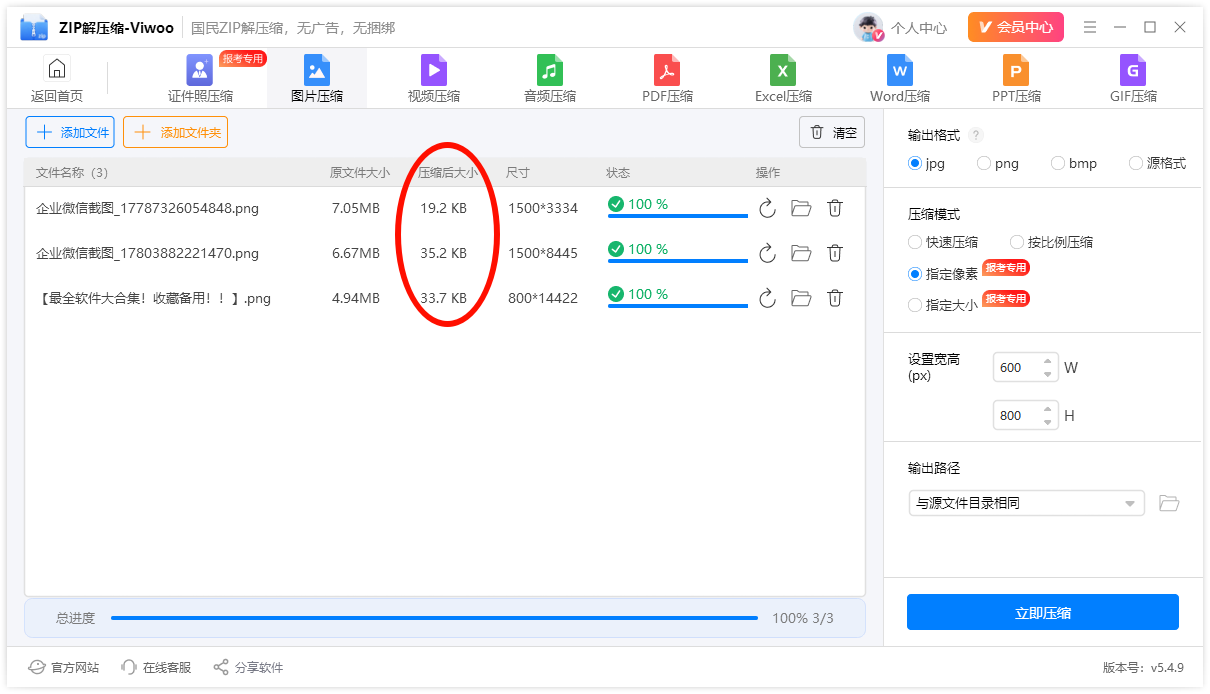Click the 文件名称 (3) column header

click(x=71, y=173)
